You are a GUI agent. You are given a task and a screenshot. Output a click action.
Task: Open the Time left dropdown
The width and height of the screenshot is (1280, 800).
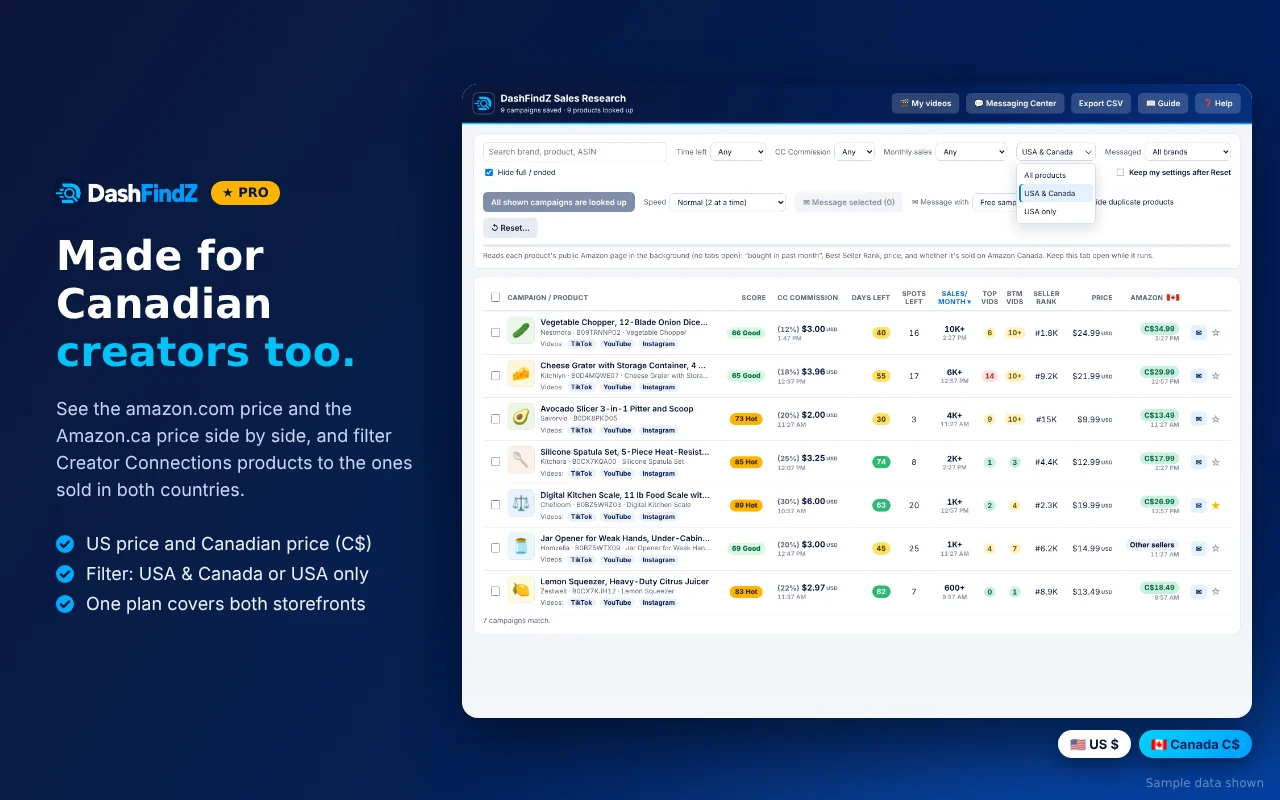[740, 152]
